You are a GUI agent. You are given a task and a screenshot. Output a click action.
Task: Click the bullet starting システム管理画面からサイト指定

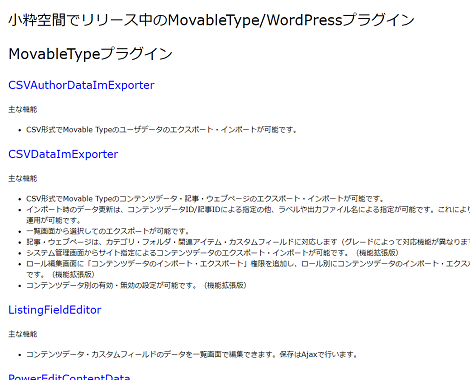[212, 253]
